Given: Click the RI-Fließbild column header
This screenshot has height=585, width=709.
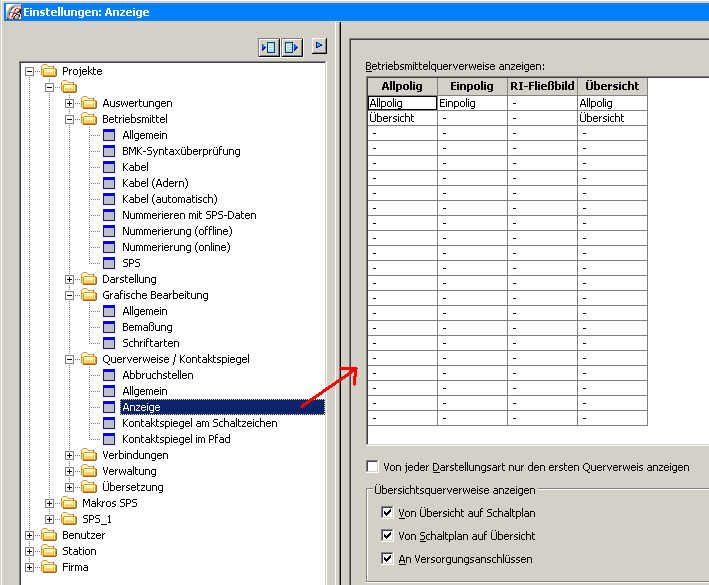Looking at the screenshot, I should (x=542, y=86).
